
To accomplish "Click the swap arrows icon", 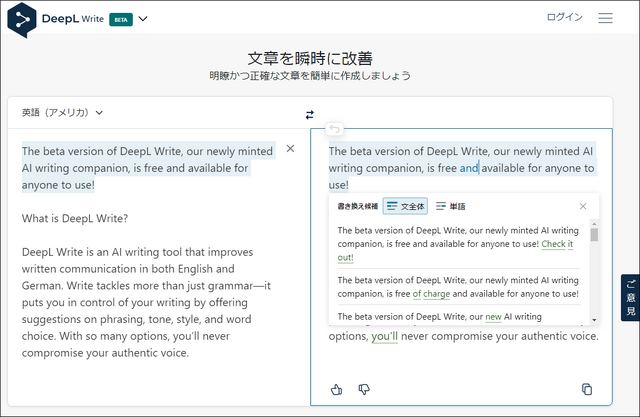I will [x=310, y=114].
